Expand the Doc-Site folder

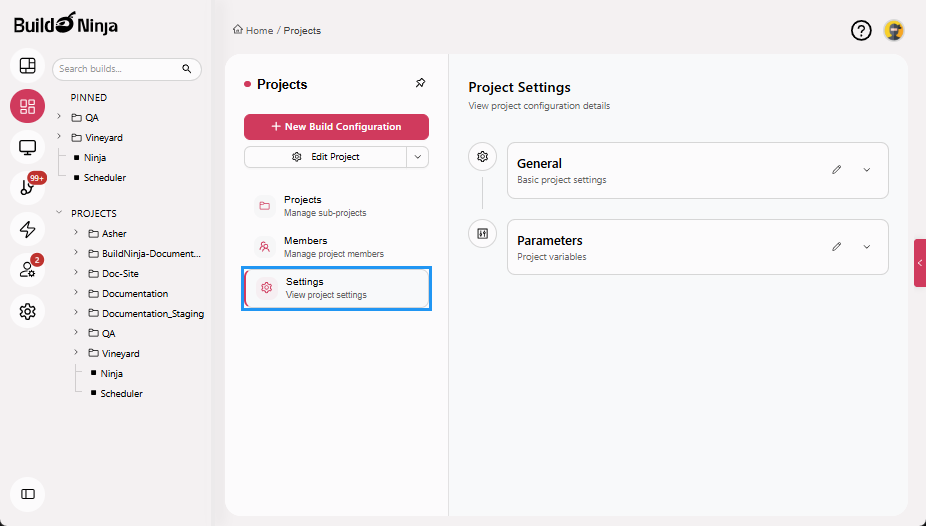[x=76, y=273]
